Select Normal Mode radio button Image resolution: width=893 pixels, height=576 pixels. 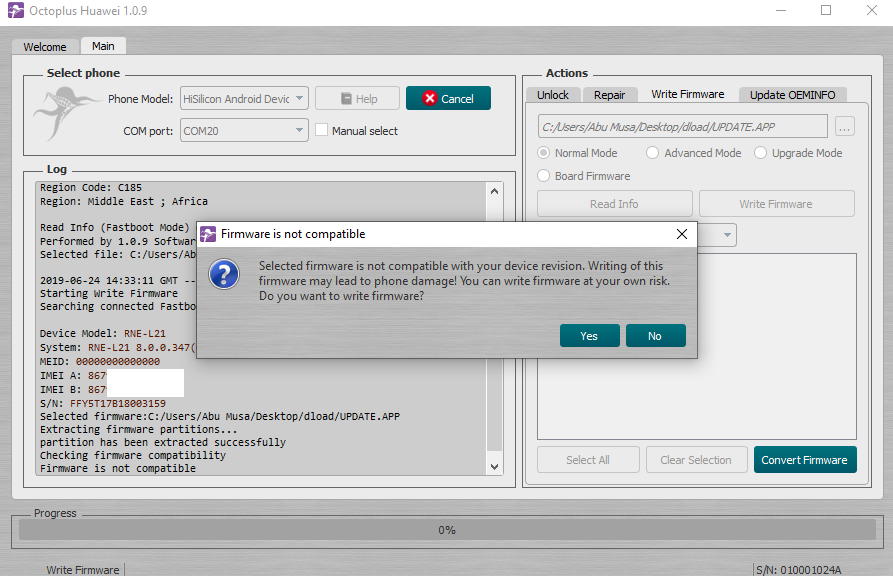544,153
